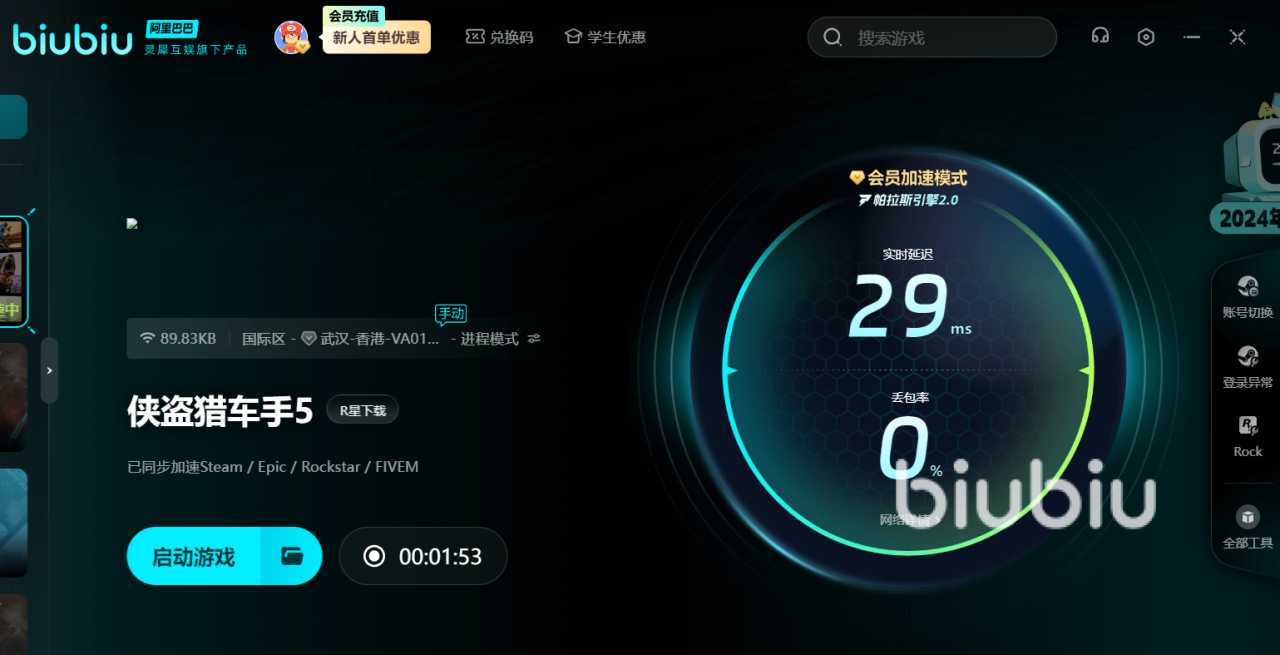Stop acceleration using the 00:01:53 timer button
The width and height of the screenshot is (1280, 655).
point(423,556)
